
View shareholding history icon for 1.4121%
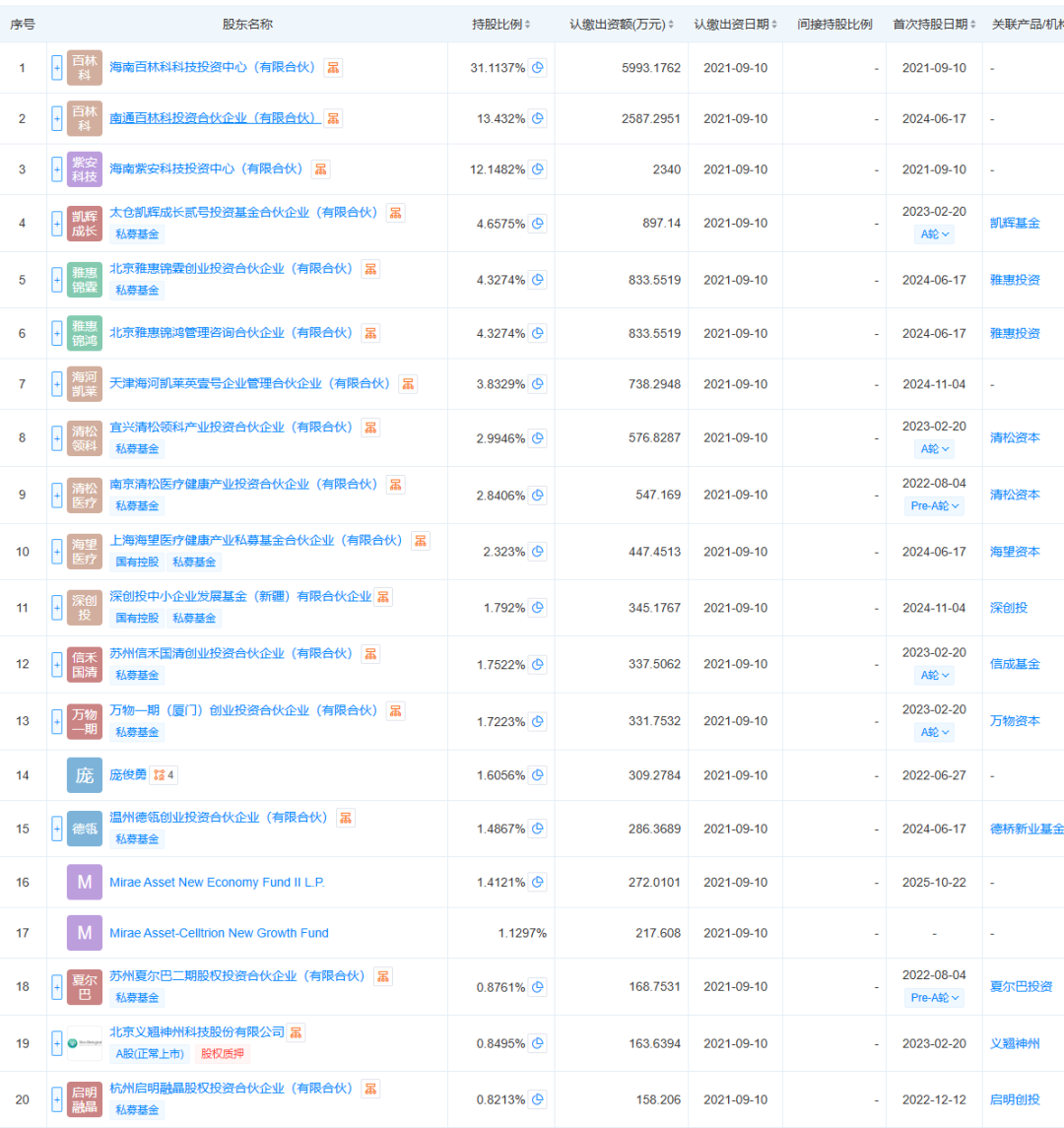537,882
